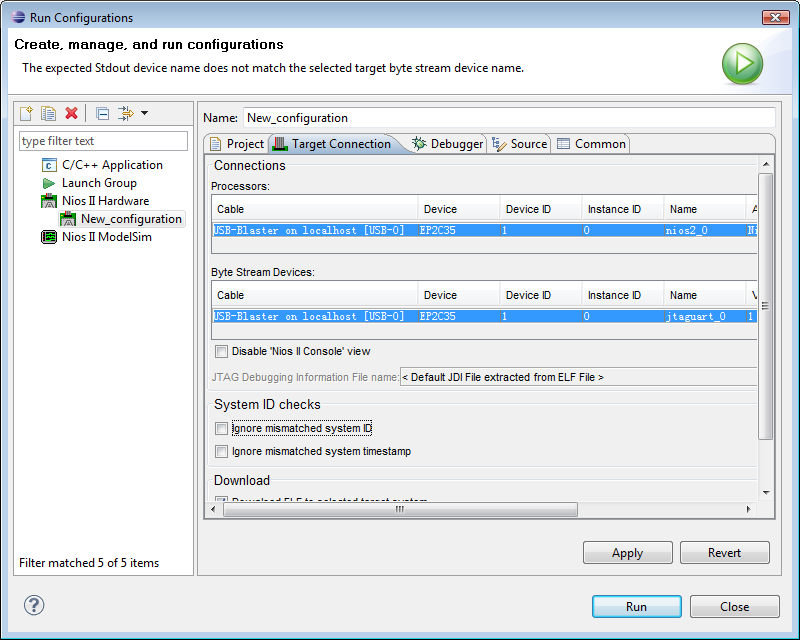Select the Launch Group item
This screenshot has height=640, width=800.
tap(99, 183)
